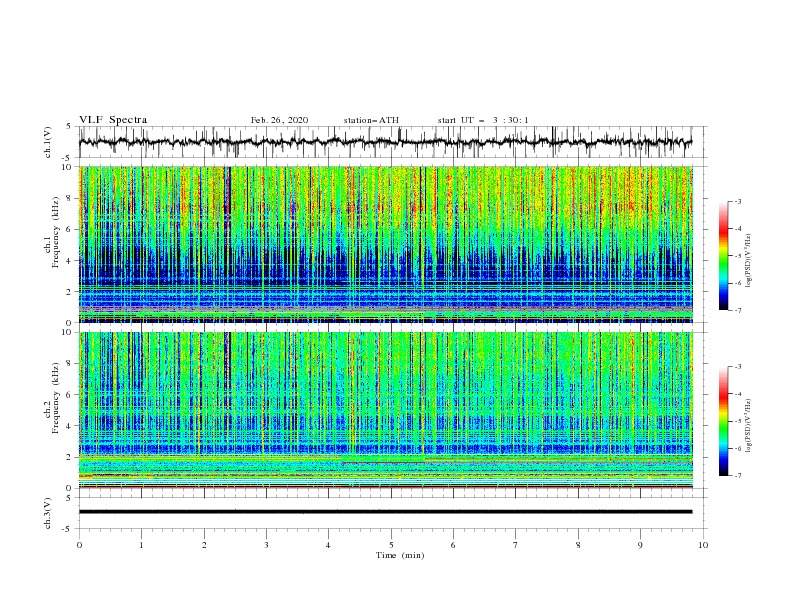Click the "station=ATH" header text
Image resolution: width=792 pixels, height=612 pixels.
[371, 120]
